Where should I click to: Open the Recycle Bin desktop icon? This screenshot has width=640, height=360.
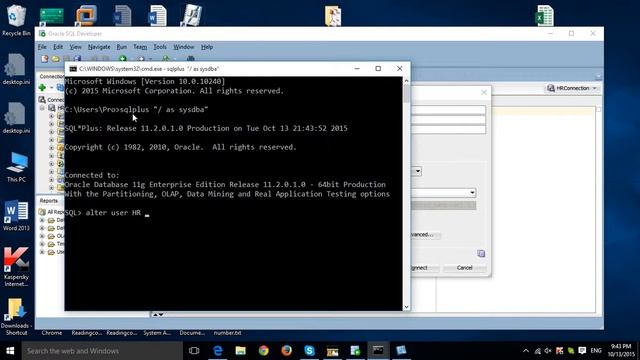click(16, 20)
